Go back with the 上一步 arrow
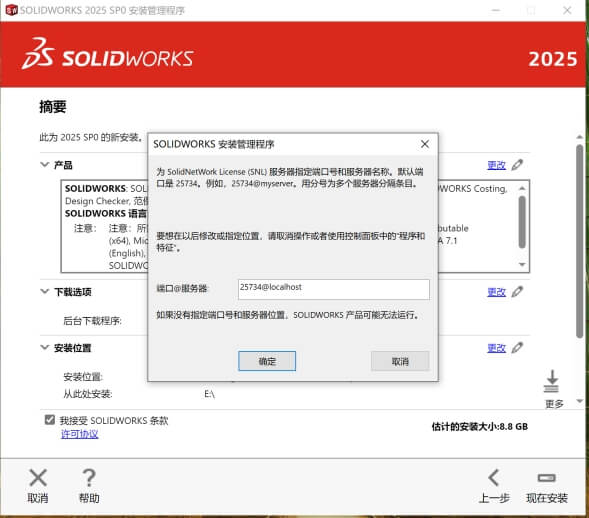Image resolution: width=589 pixels, height=518 pixels. (x=494, y=478)
